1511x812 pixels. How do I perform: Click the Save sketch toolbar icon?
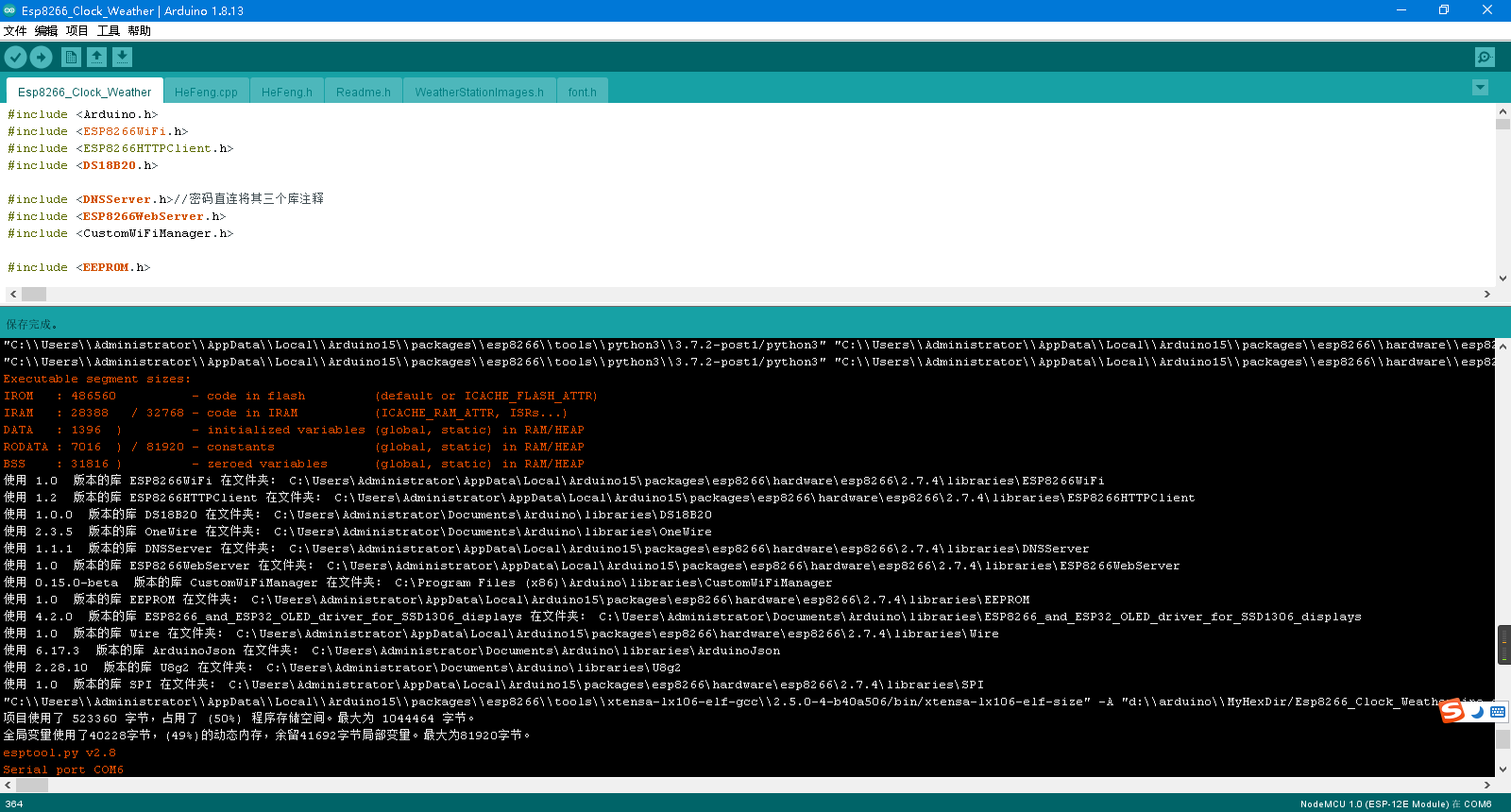tap(122, 58)
